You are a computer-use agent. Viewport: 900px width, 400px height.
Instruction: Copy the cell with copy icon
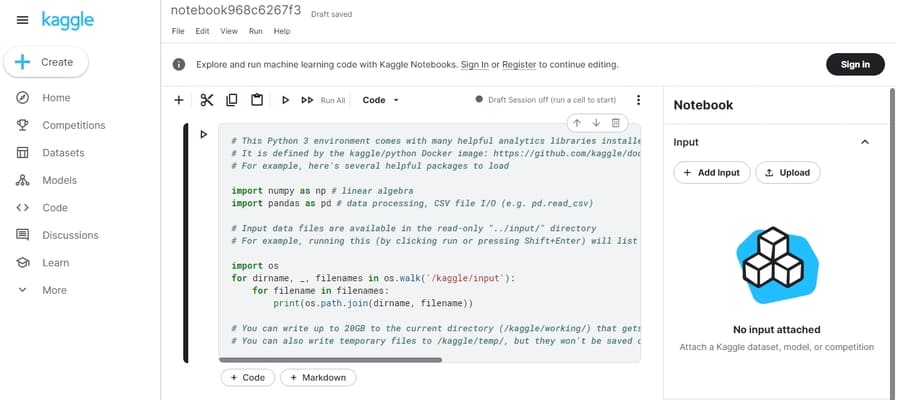pos(232,100)
